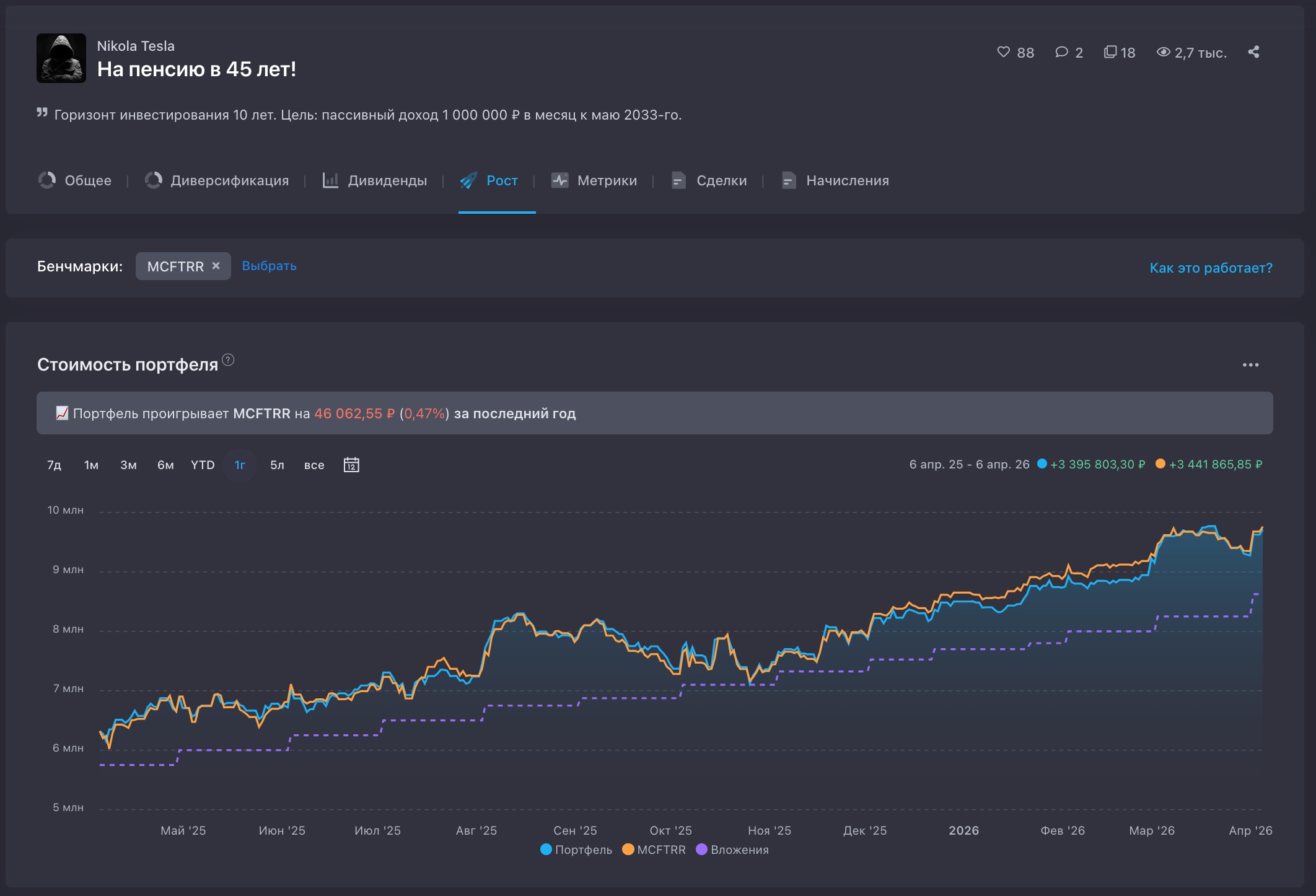Open the three-dots chart options menu
The height and width of the screenshot is (896, 1316).
tap(1250, 365)
